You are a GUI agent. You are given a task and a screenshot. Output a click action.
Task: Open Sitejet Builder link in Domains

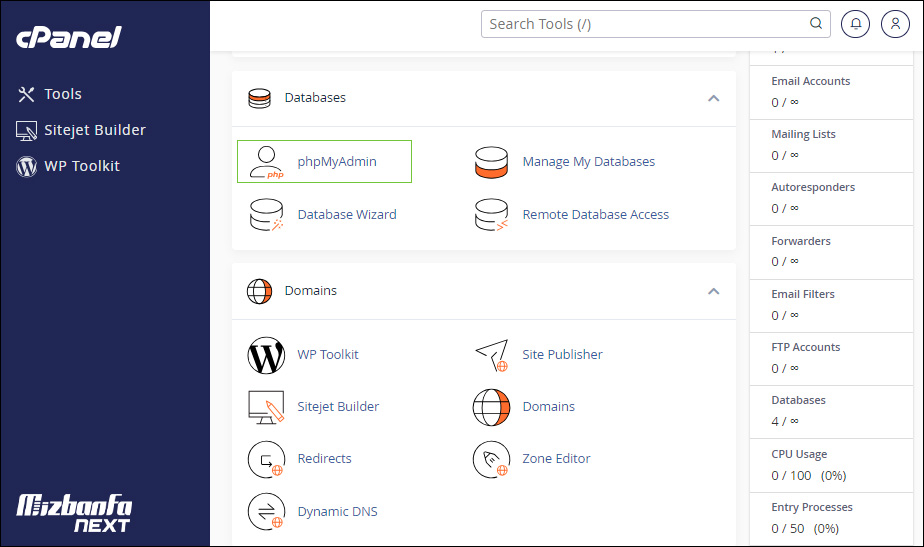338,407
